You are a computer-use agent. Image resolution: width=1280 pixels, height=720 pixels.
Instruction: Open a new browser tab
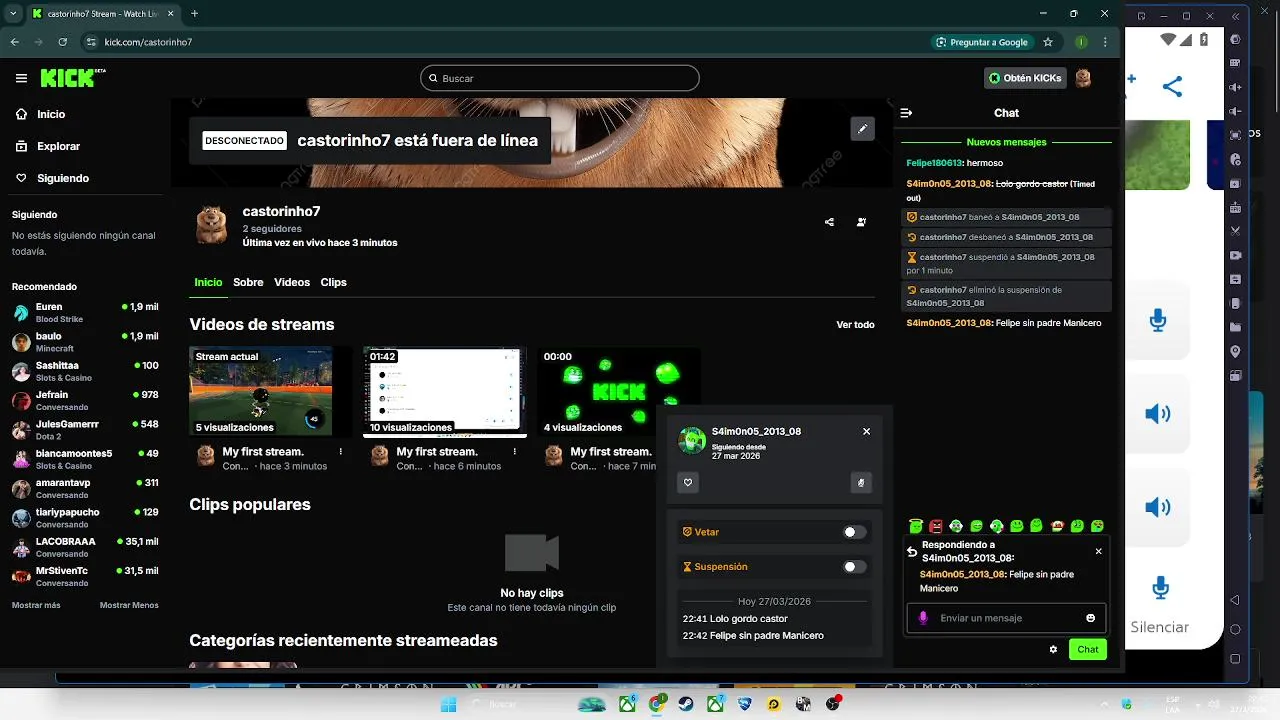pyautogui.click(x=194, y=14)
